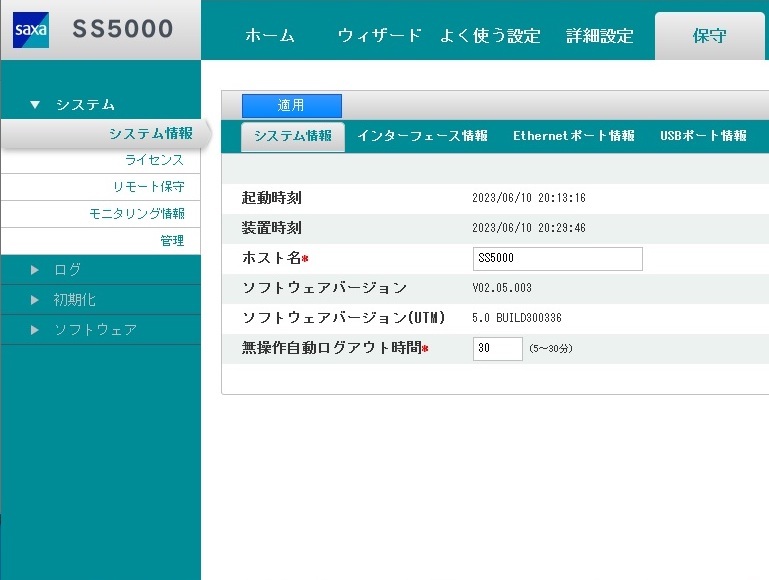Expand the ログ section arrow
769x580 pixels.
pos(35,270)
